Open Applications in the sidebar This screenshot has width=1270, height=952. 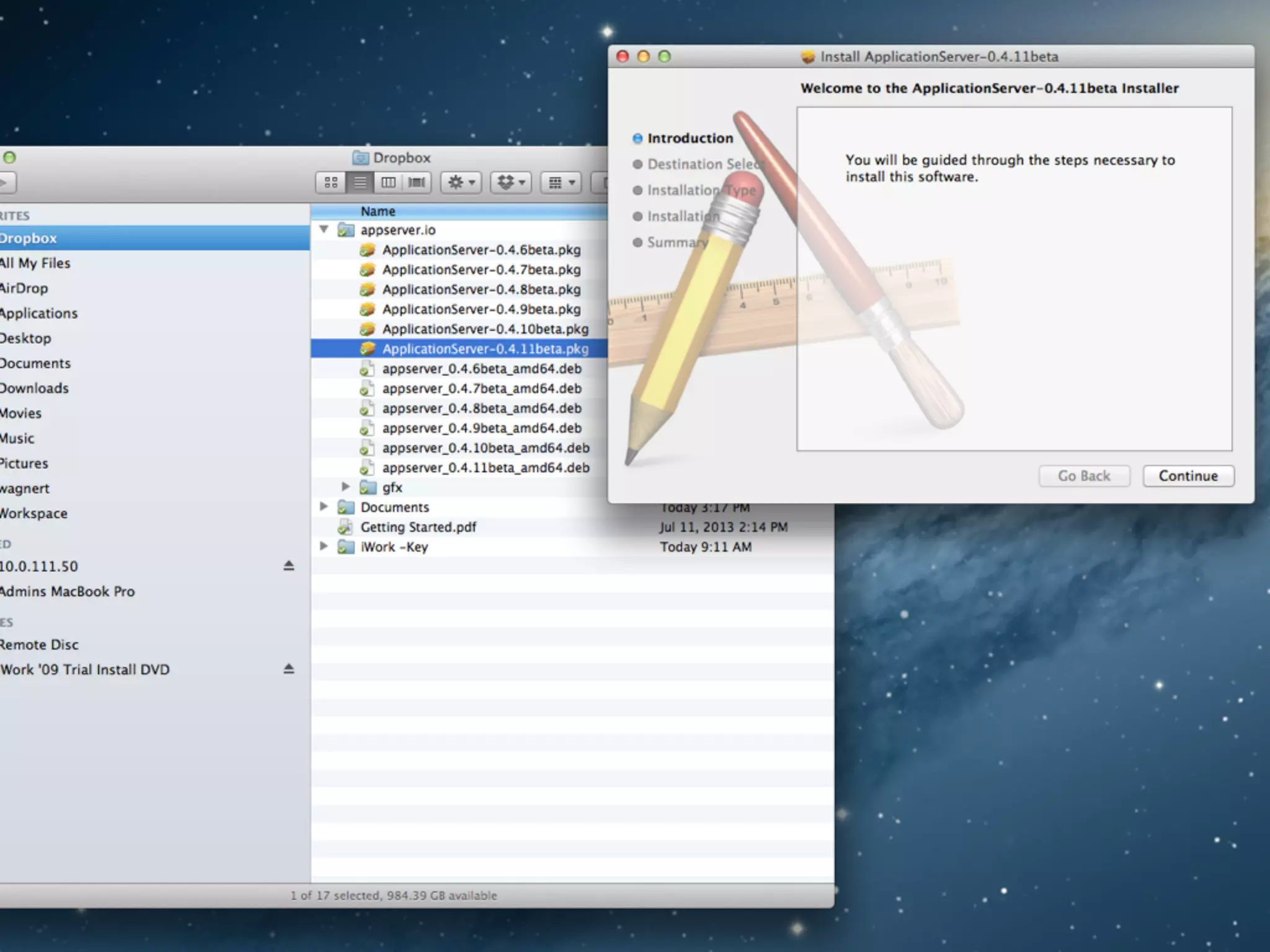coord(154,313)
